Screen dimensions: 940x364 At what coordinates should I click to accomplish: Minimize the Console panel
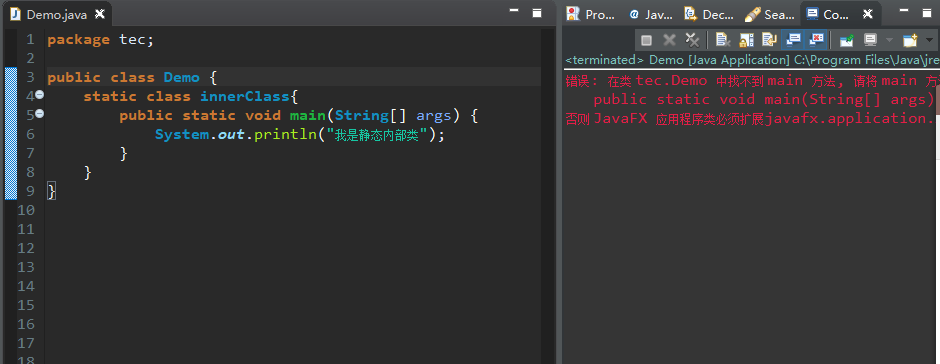tap(904, 11)
